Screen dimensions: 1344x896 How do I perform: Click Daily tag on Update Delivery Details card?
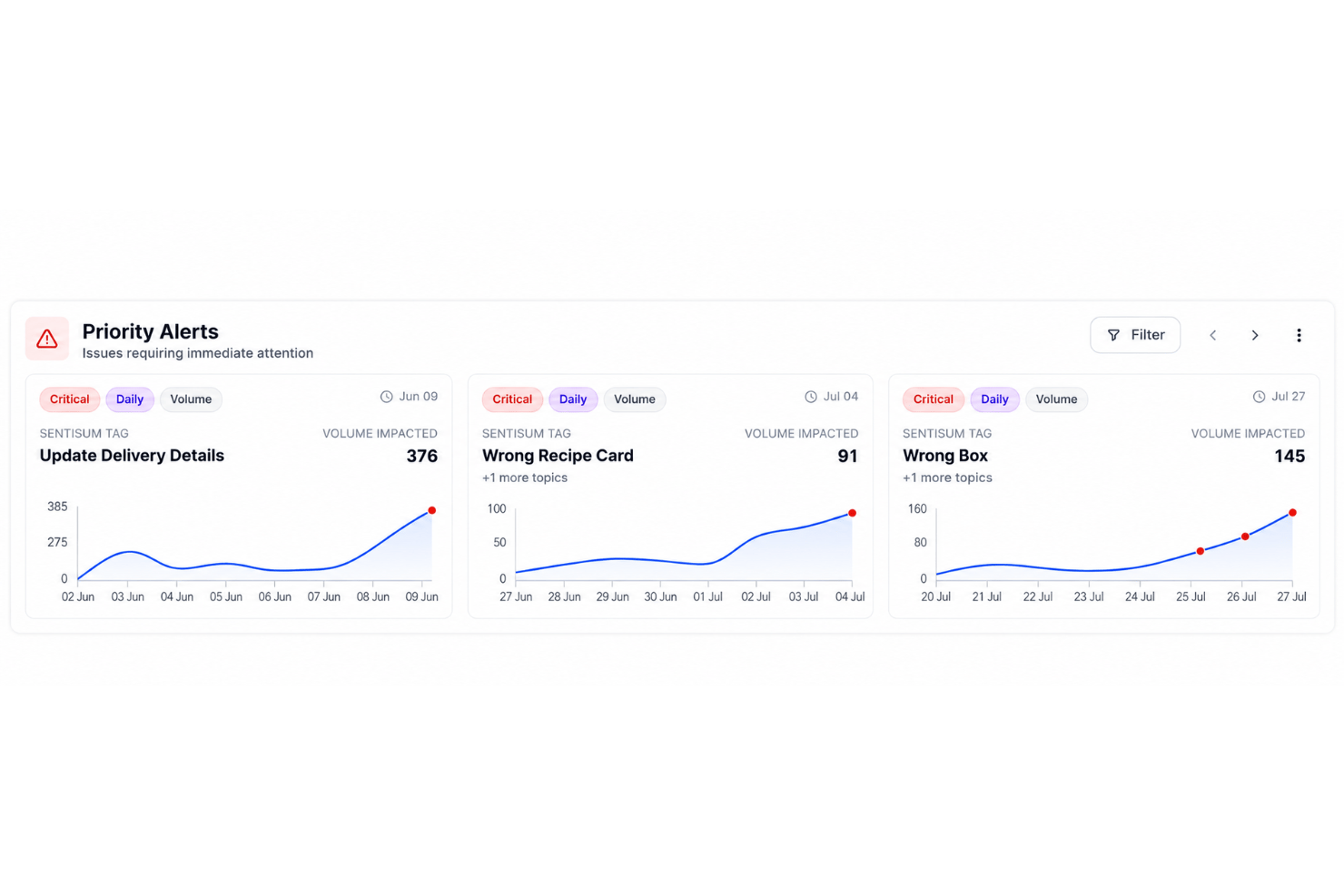pyautogui.click(x=130, y=399)
